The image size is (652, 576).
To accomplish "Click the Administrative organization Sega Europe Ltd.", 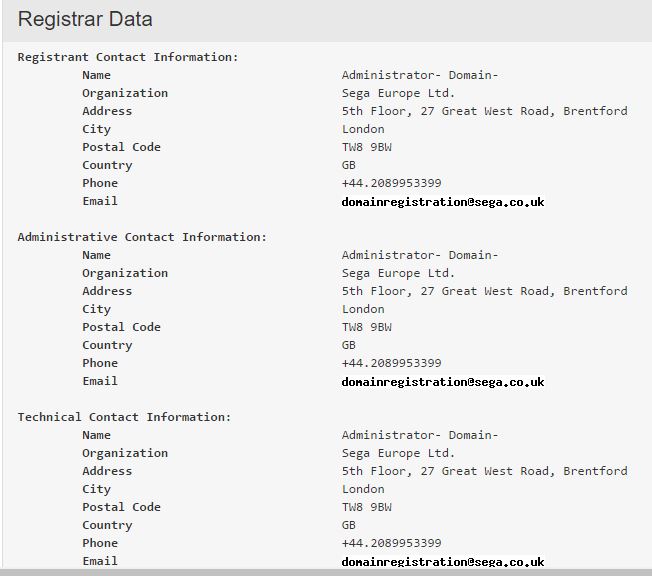I will click(x=398, y=273).
